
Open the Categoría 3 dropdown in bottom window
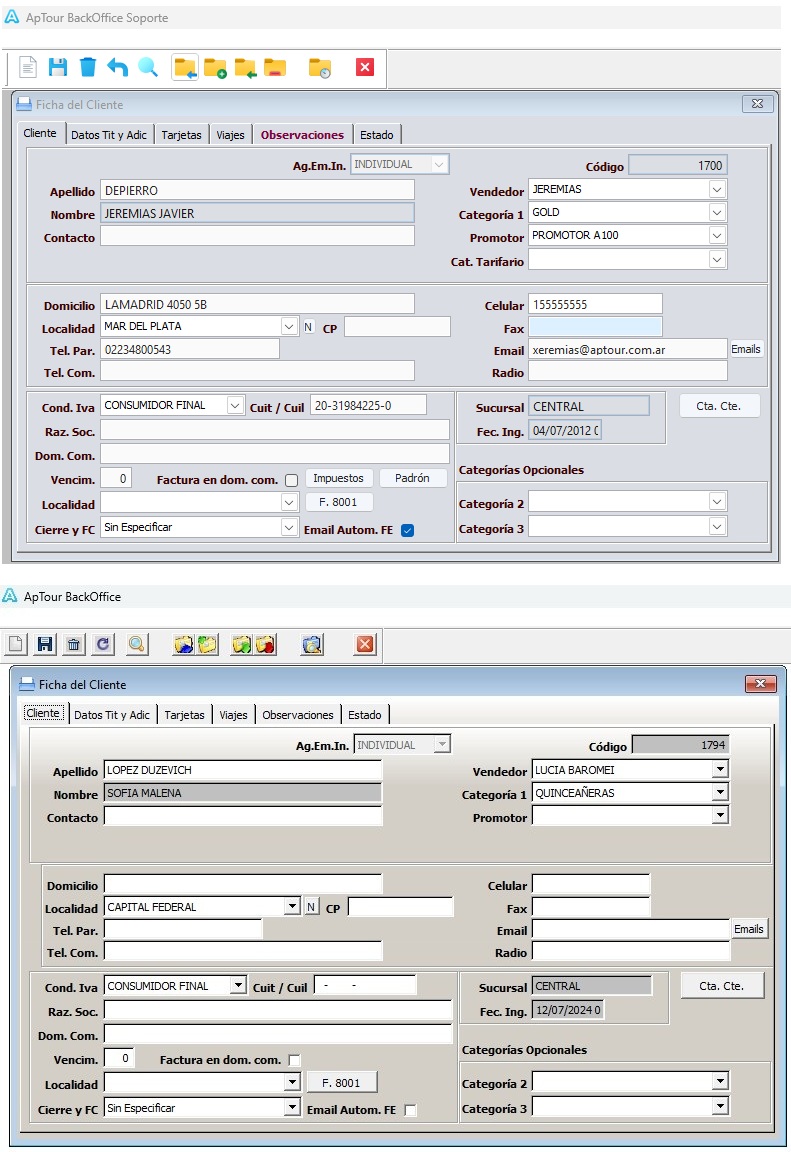coord(720,1106)
